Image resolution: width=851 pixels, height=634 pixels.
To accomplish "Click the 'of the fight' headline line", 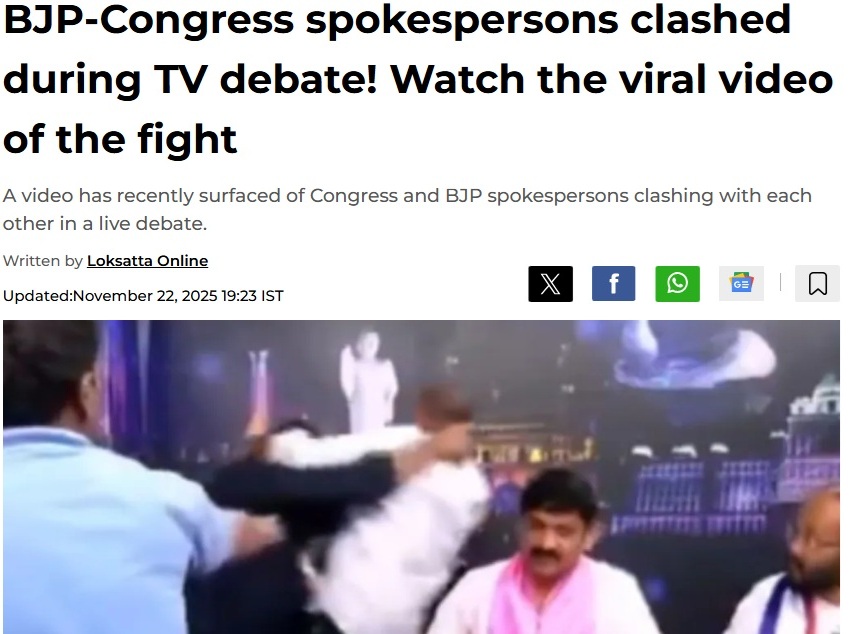I will [x=120, y=139].
